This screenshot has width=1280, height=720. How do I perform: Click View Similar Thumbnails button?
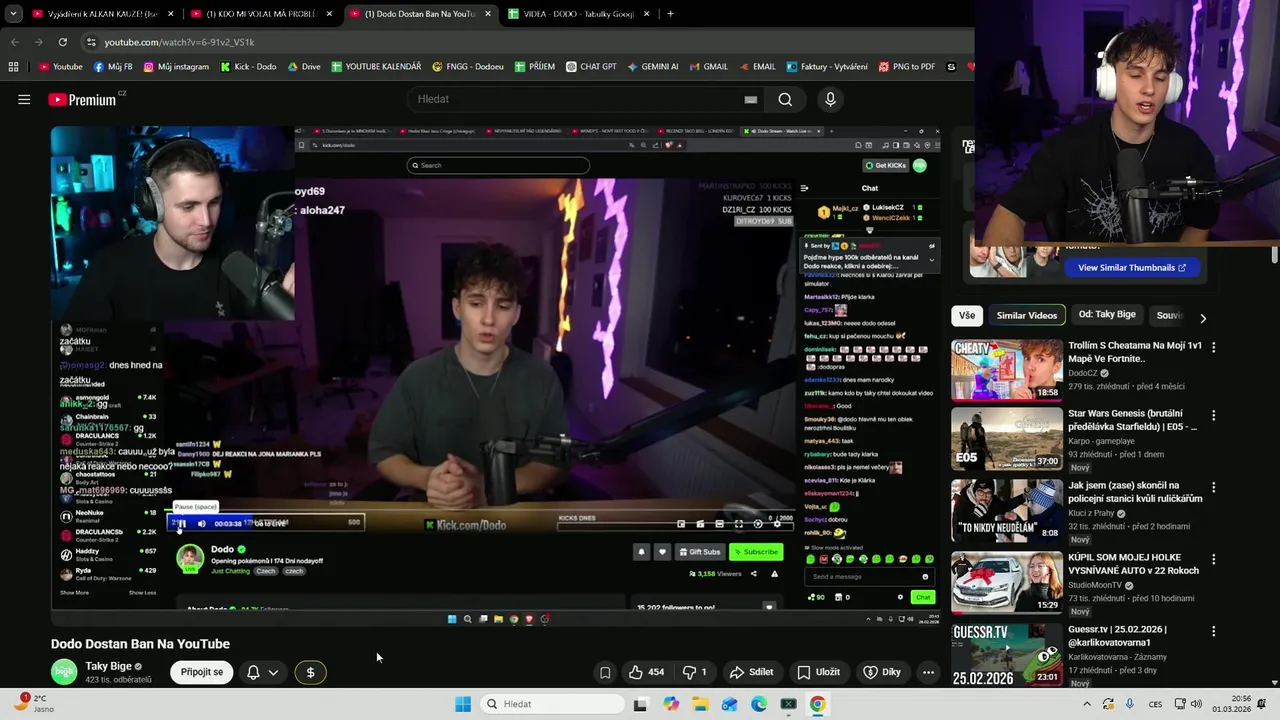tap(1132, 268)
